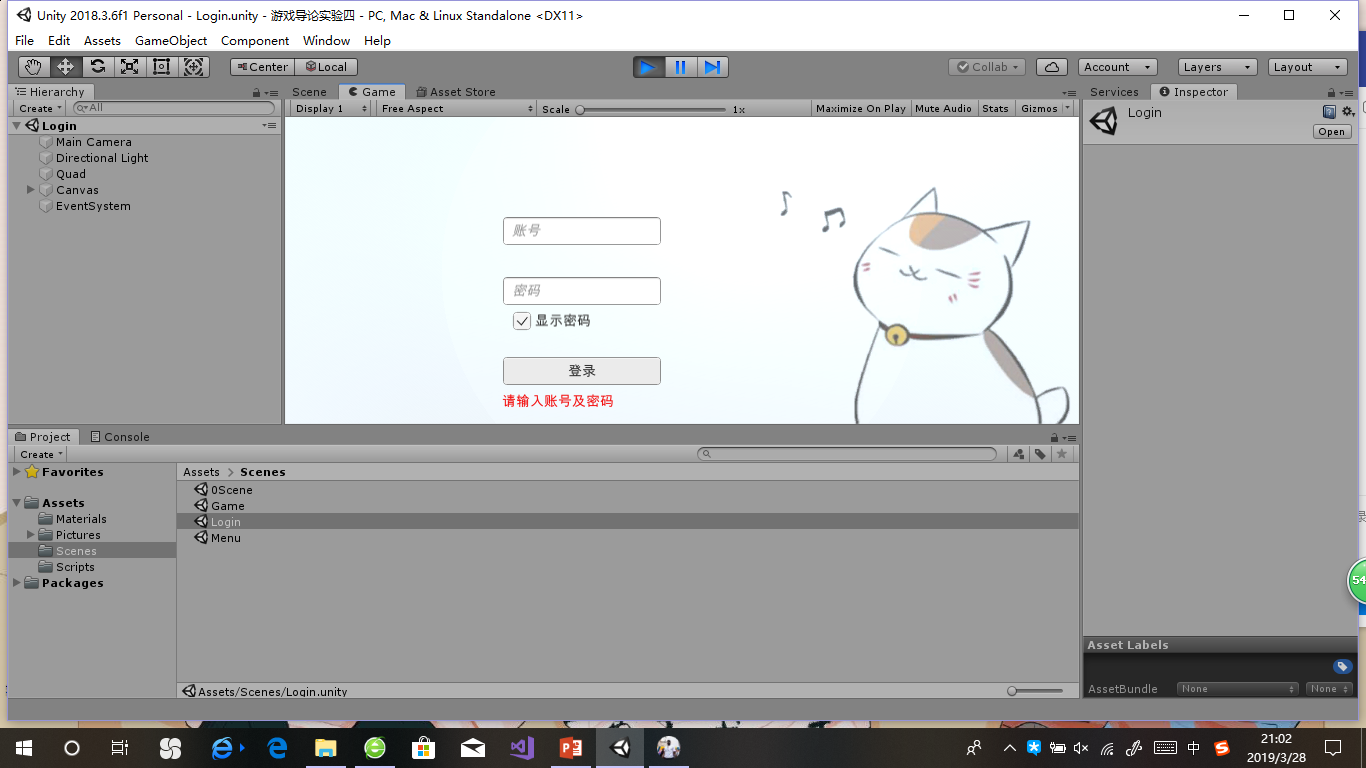Check the 显示密码 checkbox
Viewport: 1366px width, 768px height.
[521, 321]
